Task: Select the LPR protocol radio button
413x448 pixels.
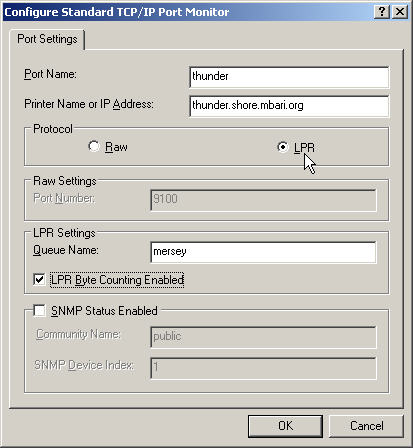Action: (283, 147)
